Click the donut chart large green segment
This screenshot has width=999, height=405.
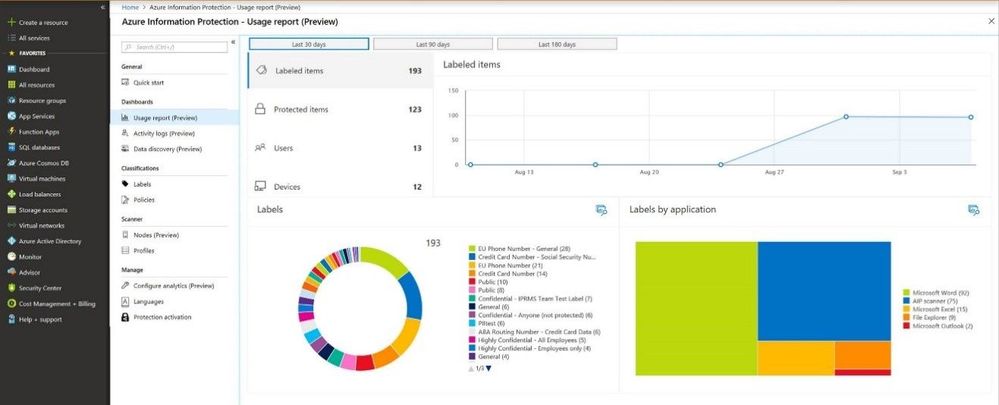point(386,262)
